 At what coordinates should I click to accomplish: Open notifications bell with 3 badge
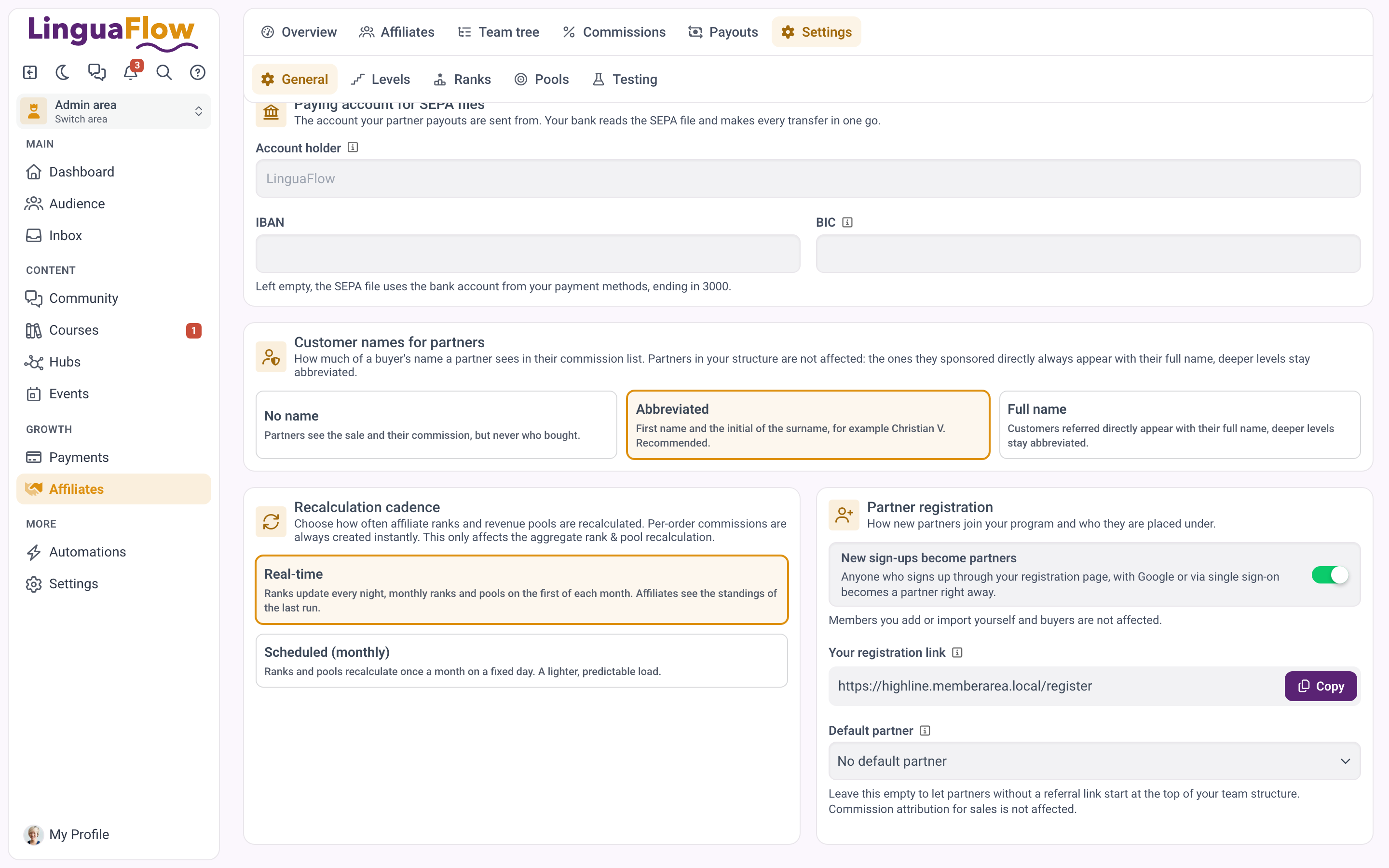tap(131, 72)
